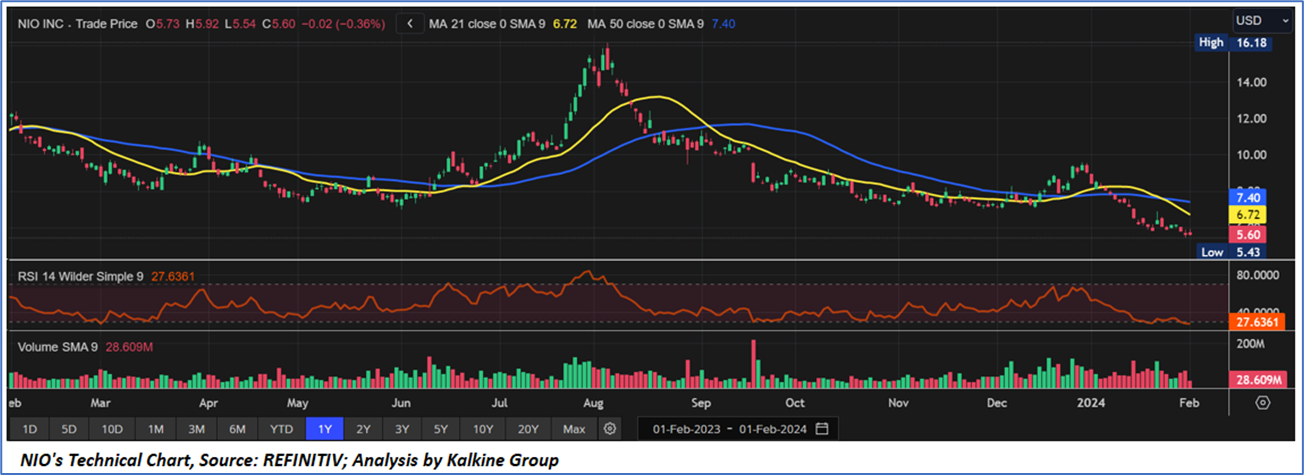Click the 14.00 price axis label
The width and height of the screenshot is (1304, 475).
point(1253,82)
